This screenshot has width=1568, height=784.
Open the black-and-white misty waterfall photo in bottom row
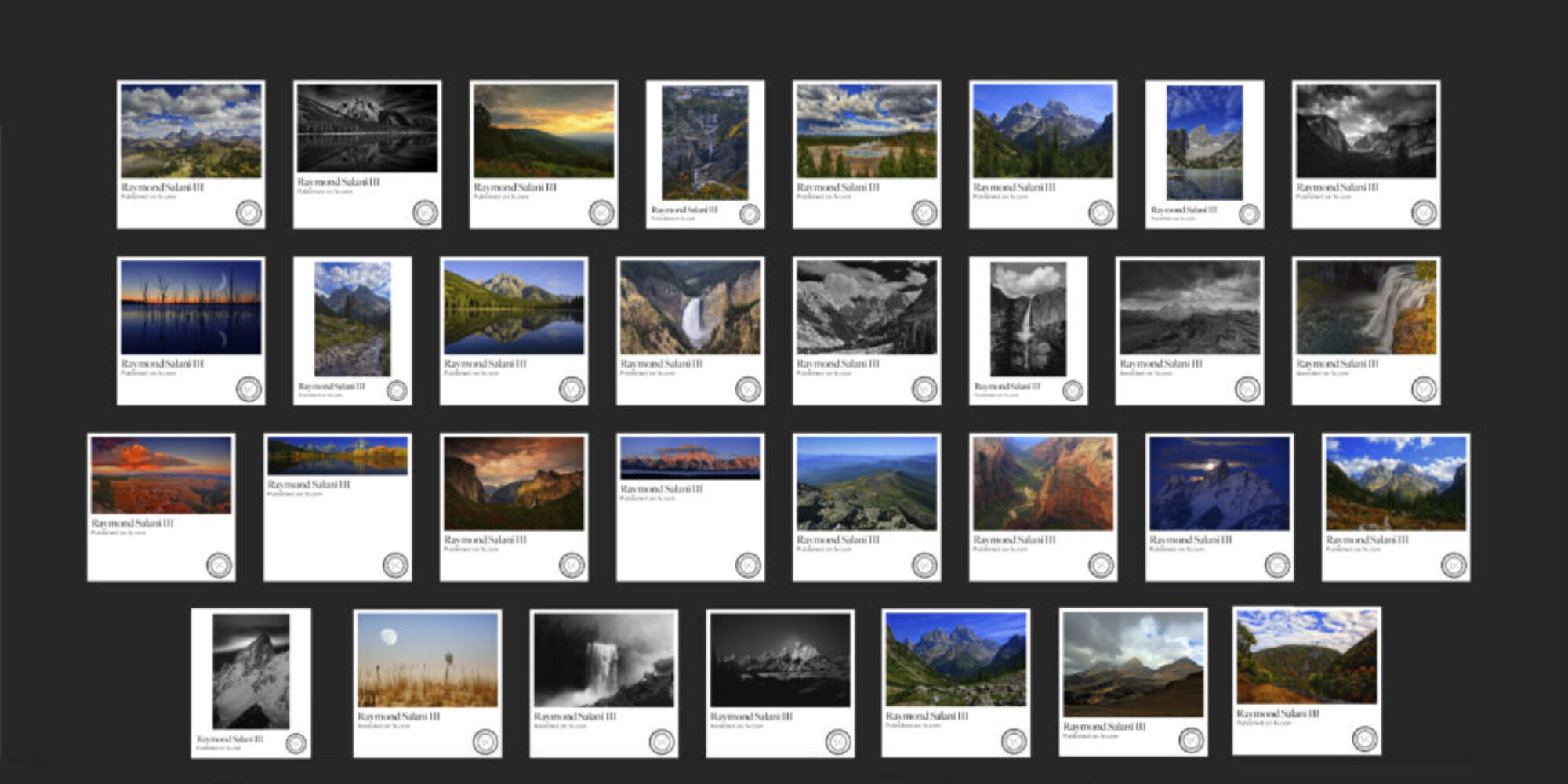click(x=604, y=660)
